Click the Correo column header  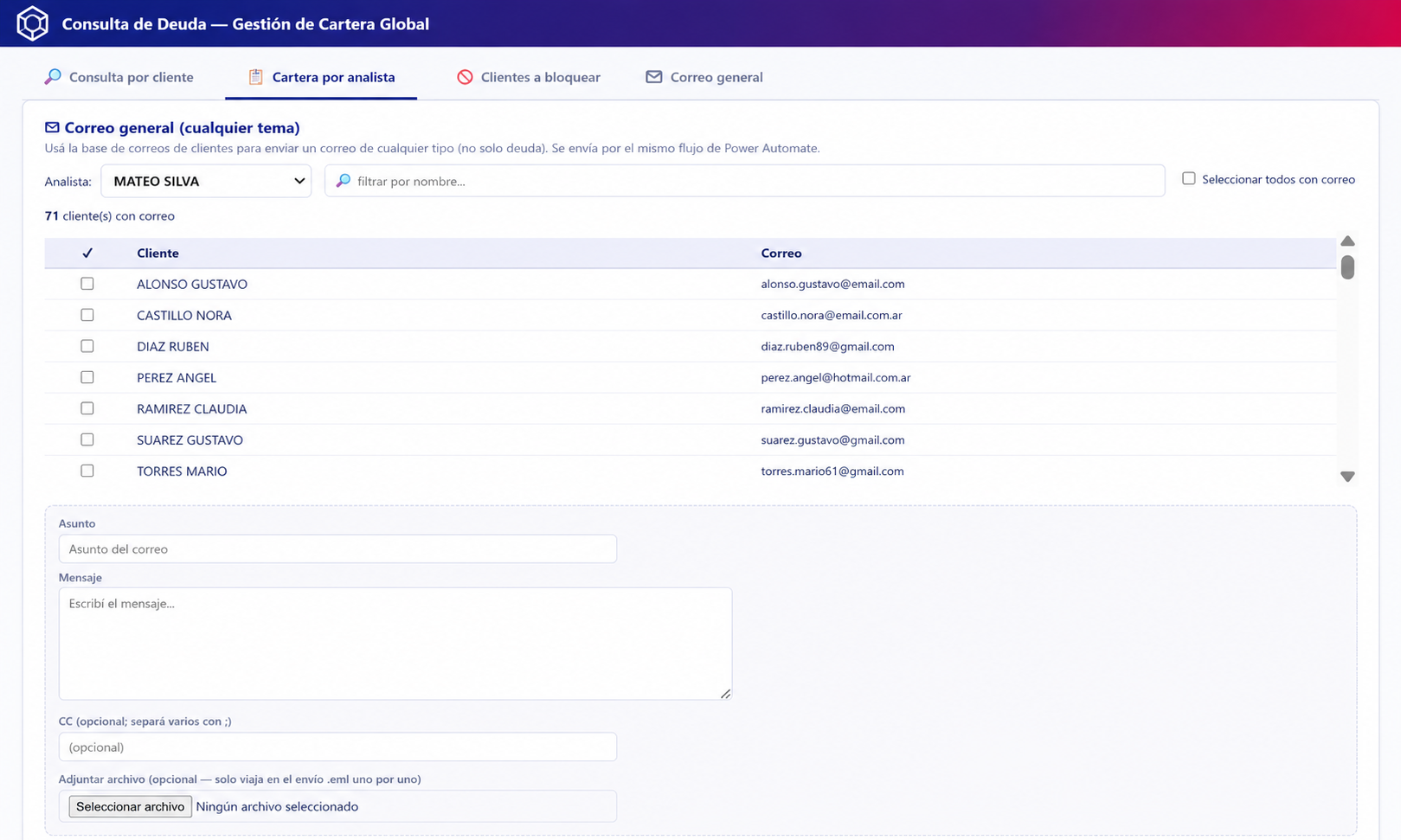click(x=781, y=253)
